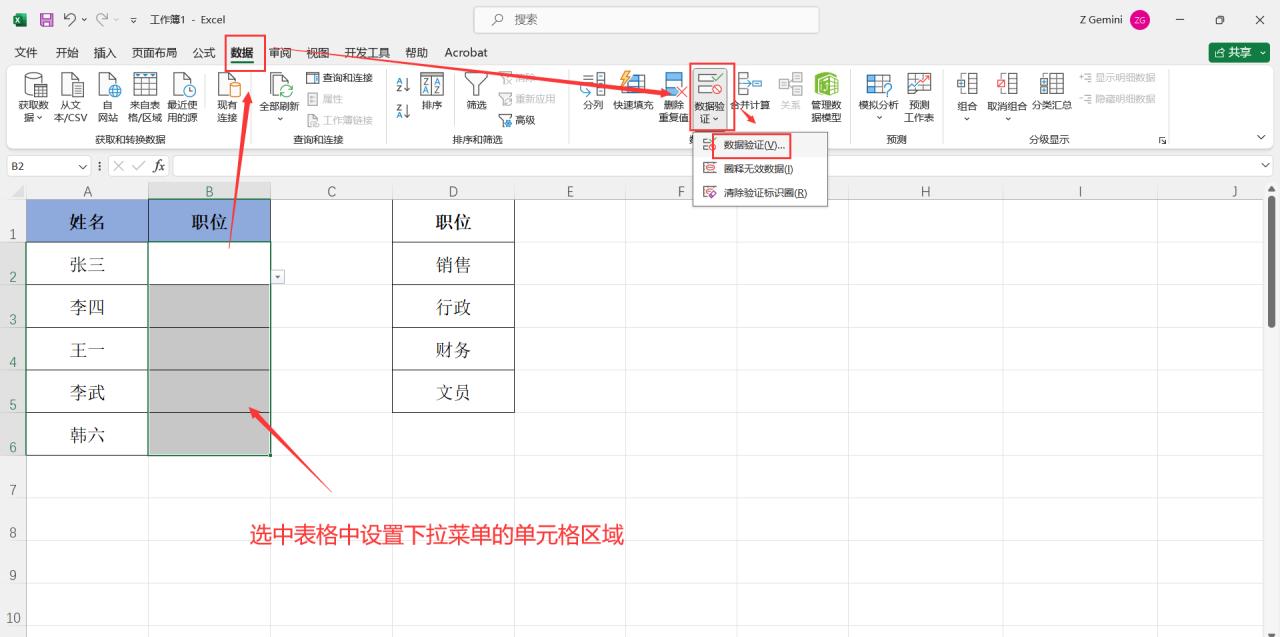Click the 从文本/CSV import icon
Image resolution: width=1280 pixels, height=637 pixels.
point(70,98)
